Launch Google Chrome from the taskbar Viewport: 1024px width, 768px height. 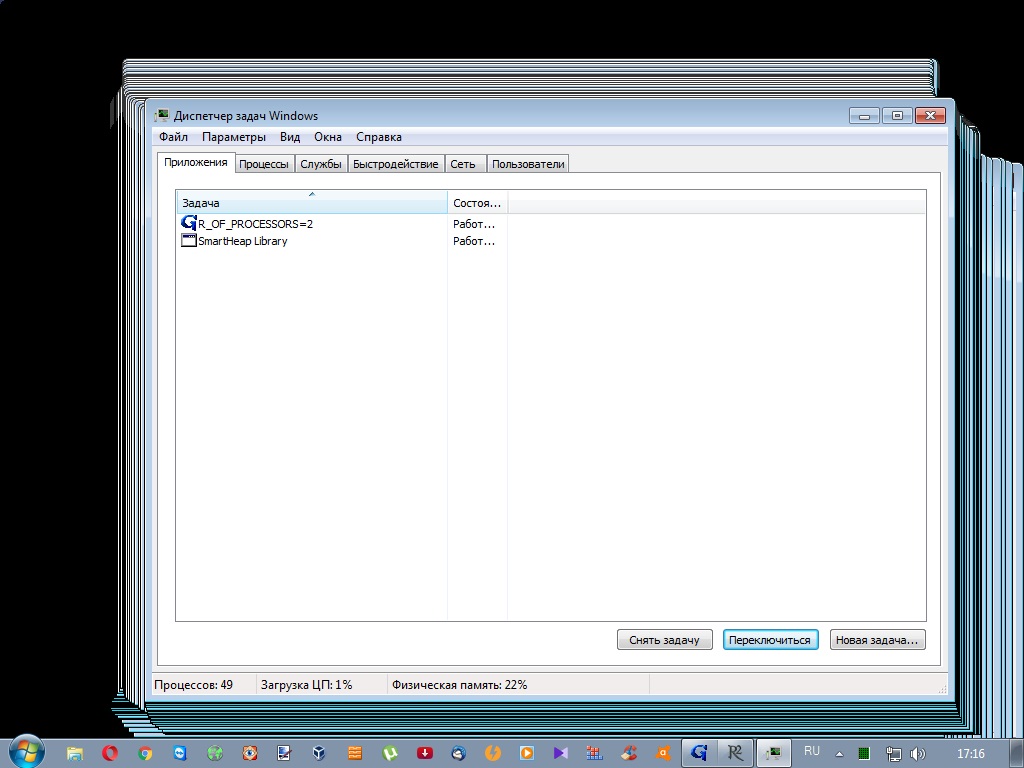(x=145, y=753)
